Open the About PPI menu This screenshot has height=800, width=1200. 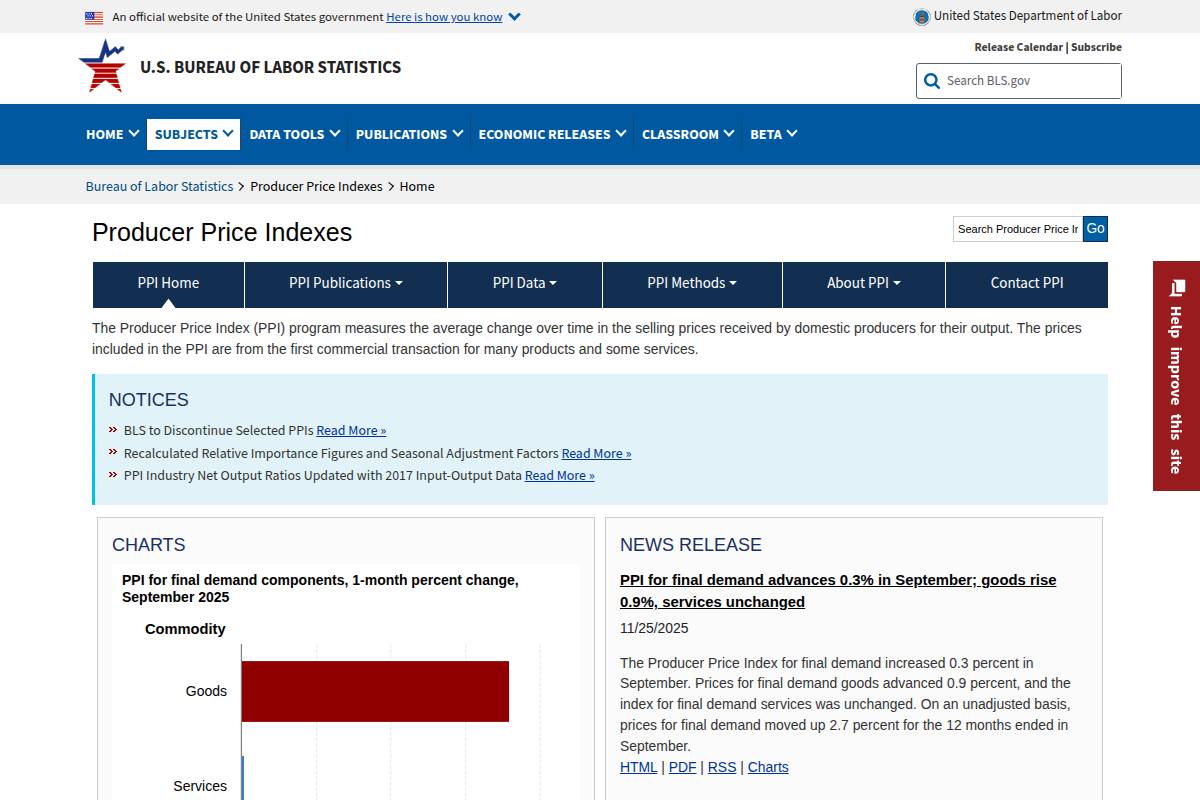tap(863, 283)
